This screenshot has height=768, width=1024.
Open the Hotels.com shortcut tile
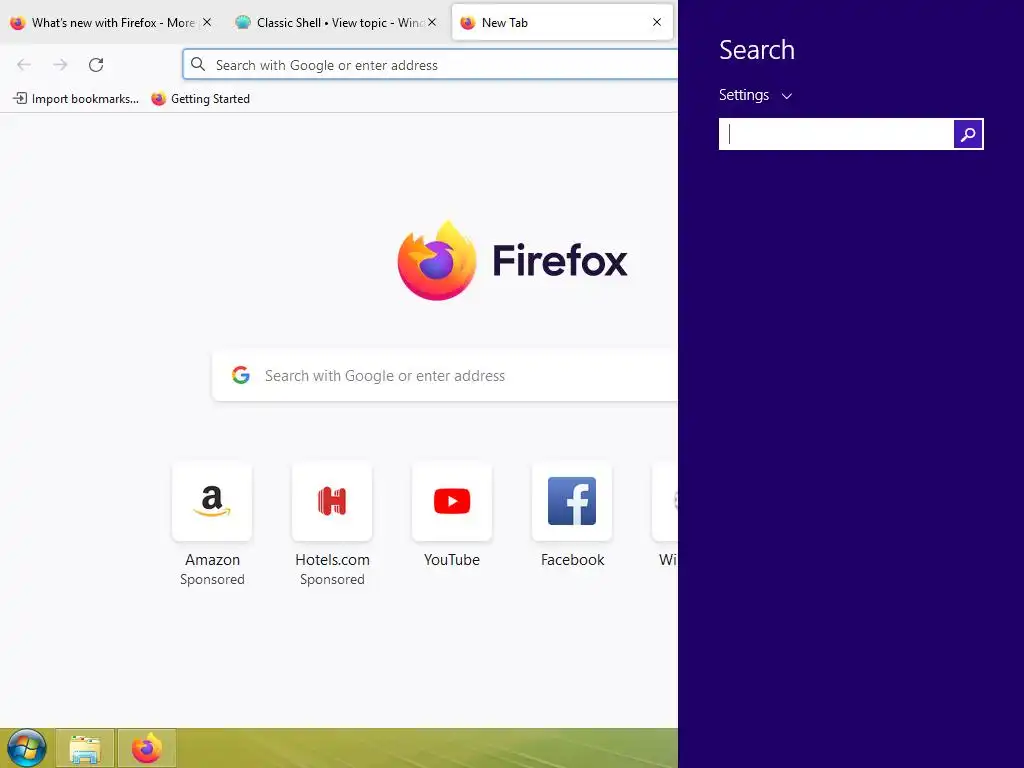(x=332, y=502)
